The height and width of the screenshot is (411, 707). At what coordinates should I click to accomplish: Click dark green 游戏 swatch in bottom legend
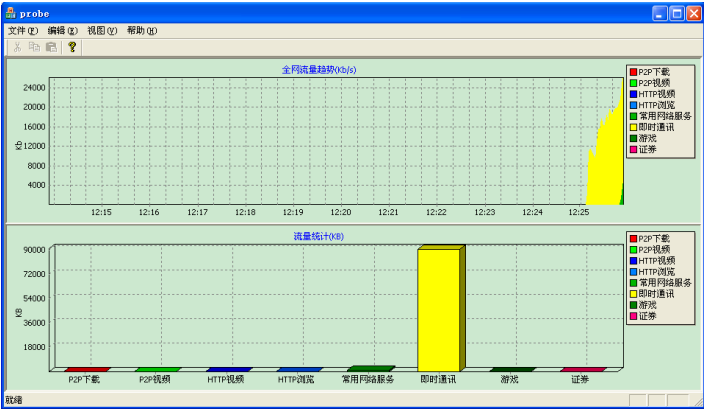(x=633, y=305)
